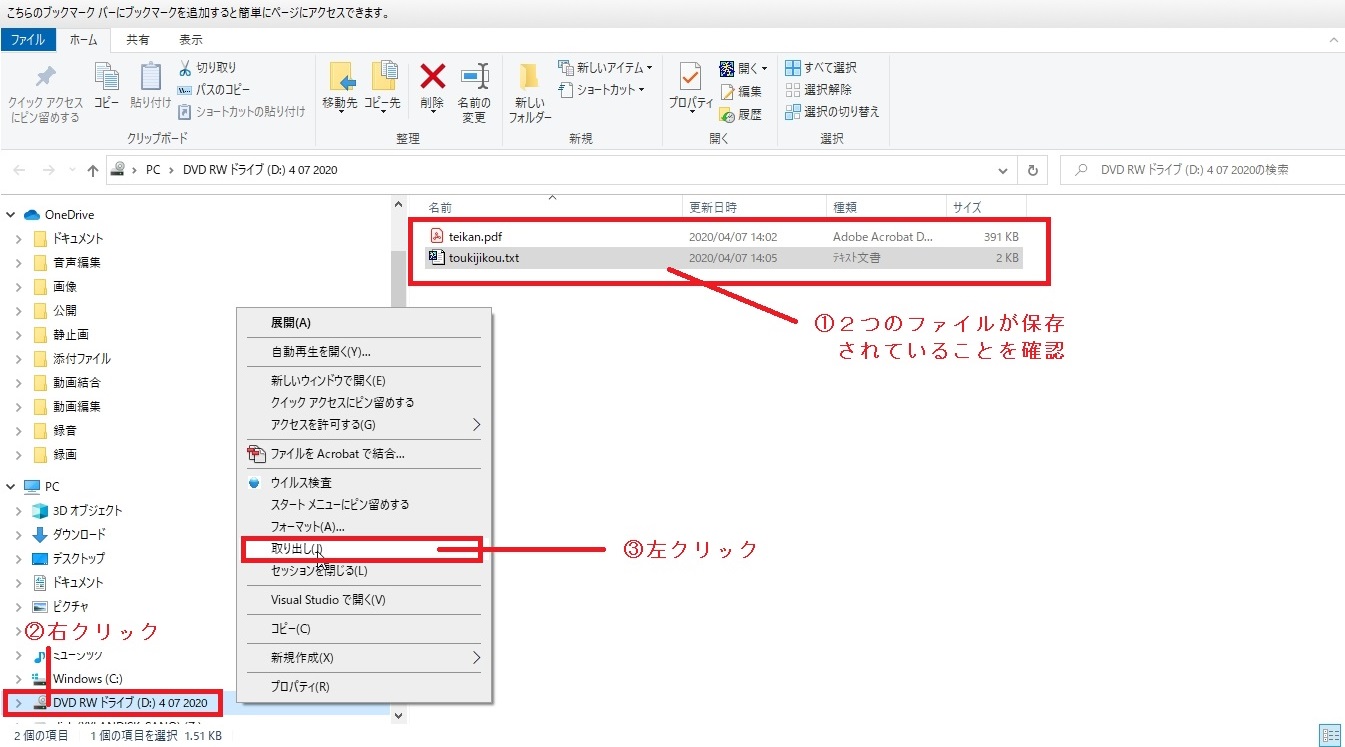Click the Paste (貼り付け) clipboard icon
The image size is (1345, 747).
point(150,78)
